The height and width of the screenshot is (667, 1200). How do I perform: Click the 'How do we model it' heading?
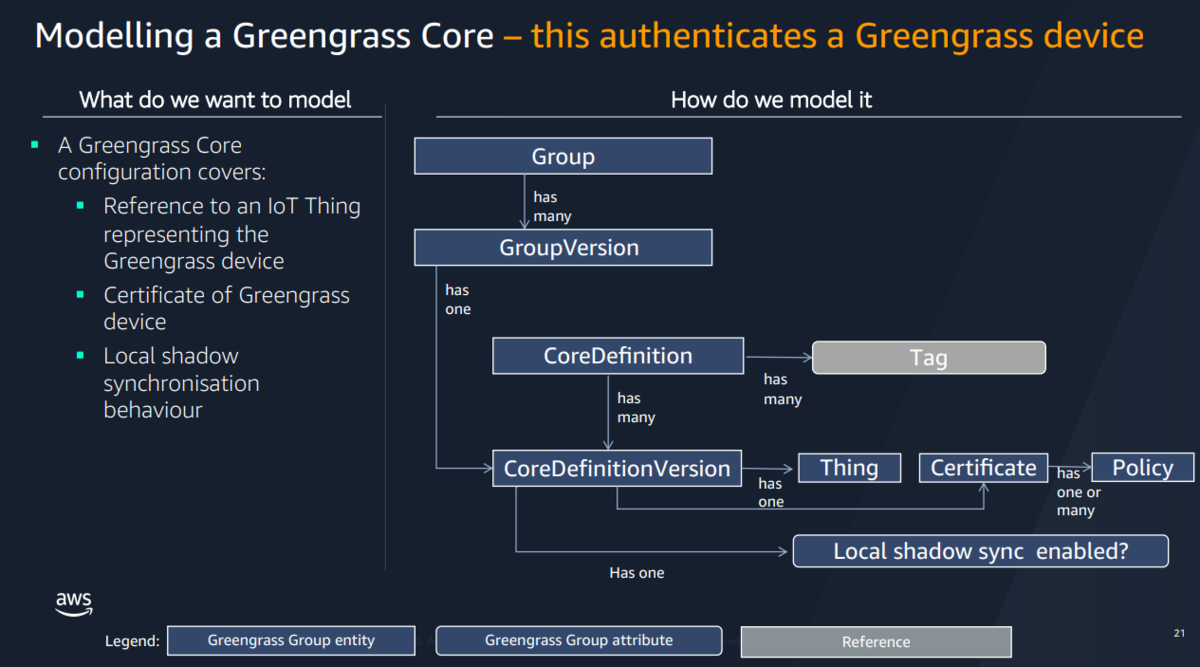pos(772,99)
